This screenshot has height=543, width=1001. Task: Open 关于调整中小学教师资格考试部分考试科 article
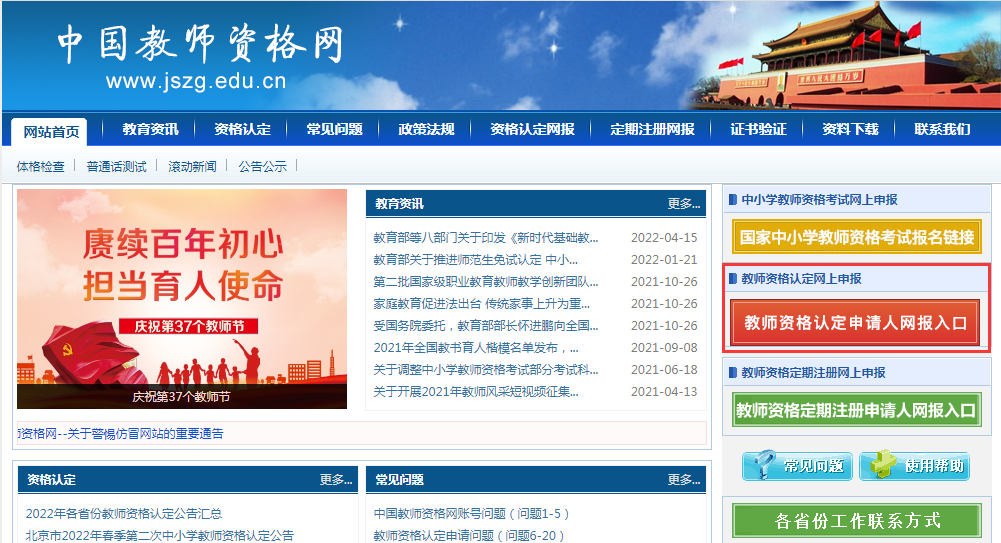coord(485,369)
